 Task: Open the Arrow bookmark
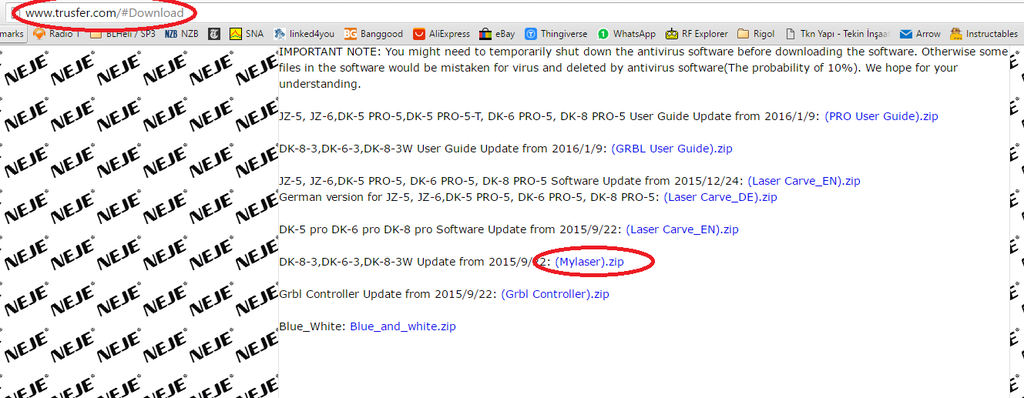tap(920, 33)
